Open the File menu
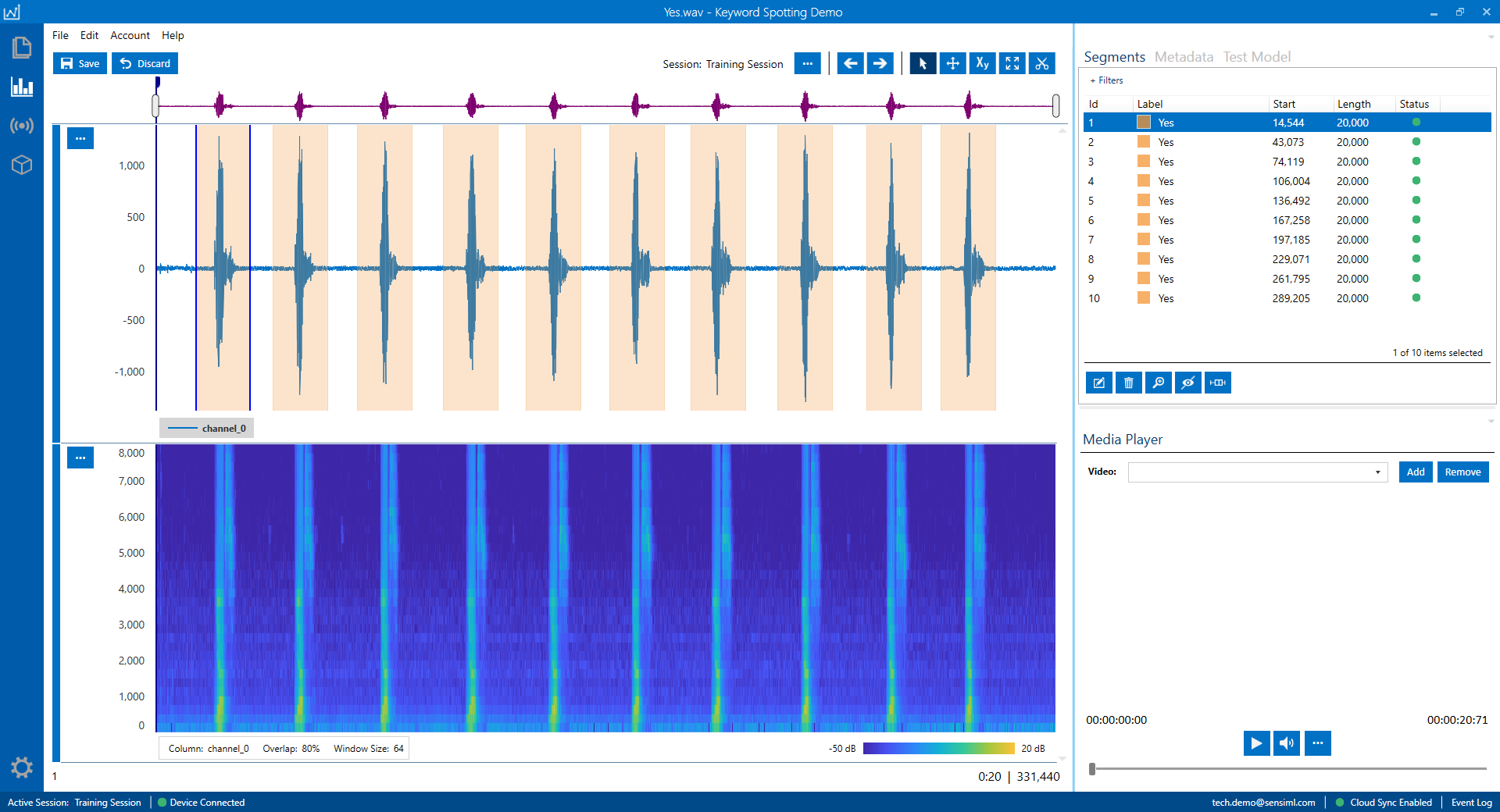This screenshot has height=812, width=1500. point(60,35)
